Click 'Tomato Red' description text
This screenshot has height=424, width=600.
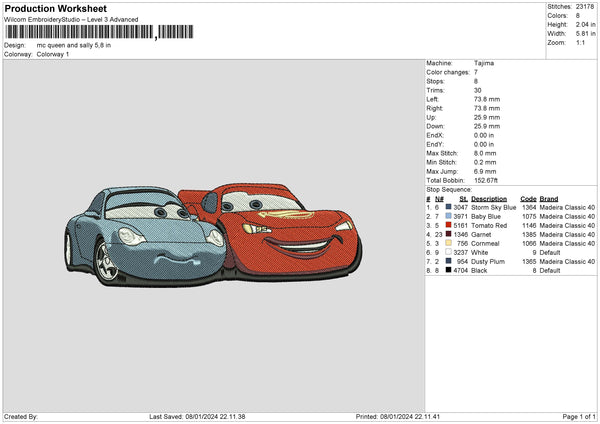pyautogui.click(x=489, y=226)
